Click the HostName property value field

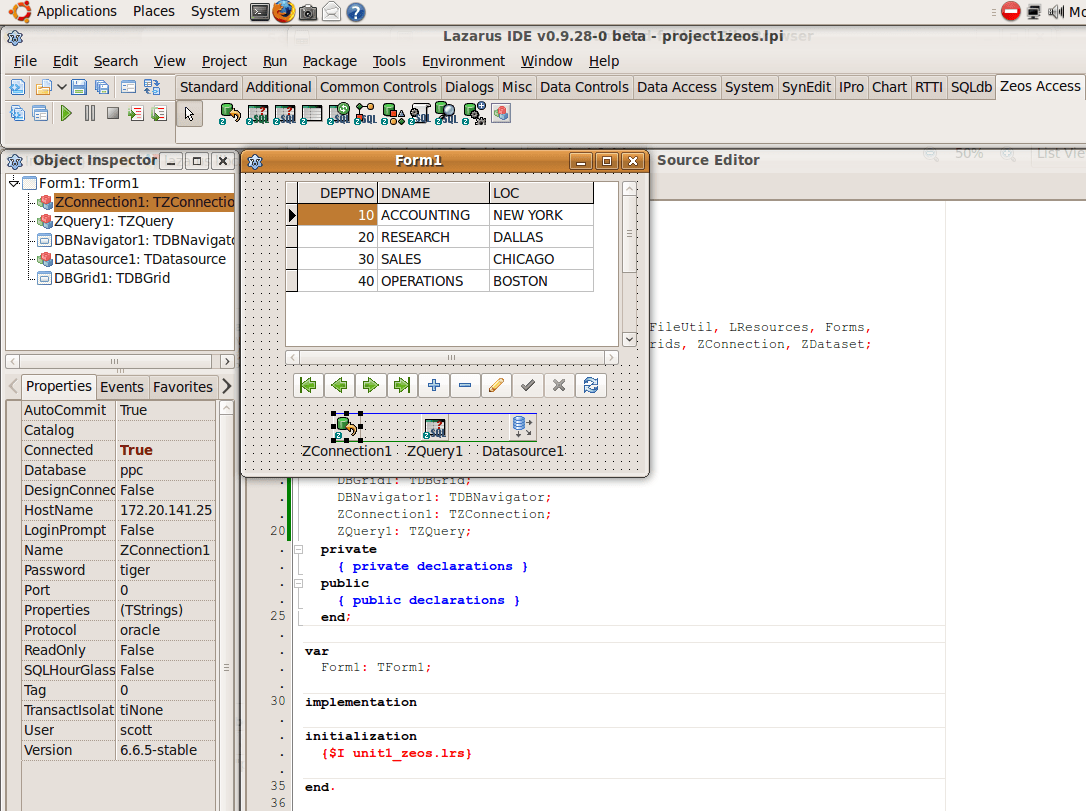(x=166, y=510)
